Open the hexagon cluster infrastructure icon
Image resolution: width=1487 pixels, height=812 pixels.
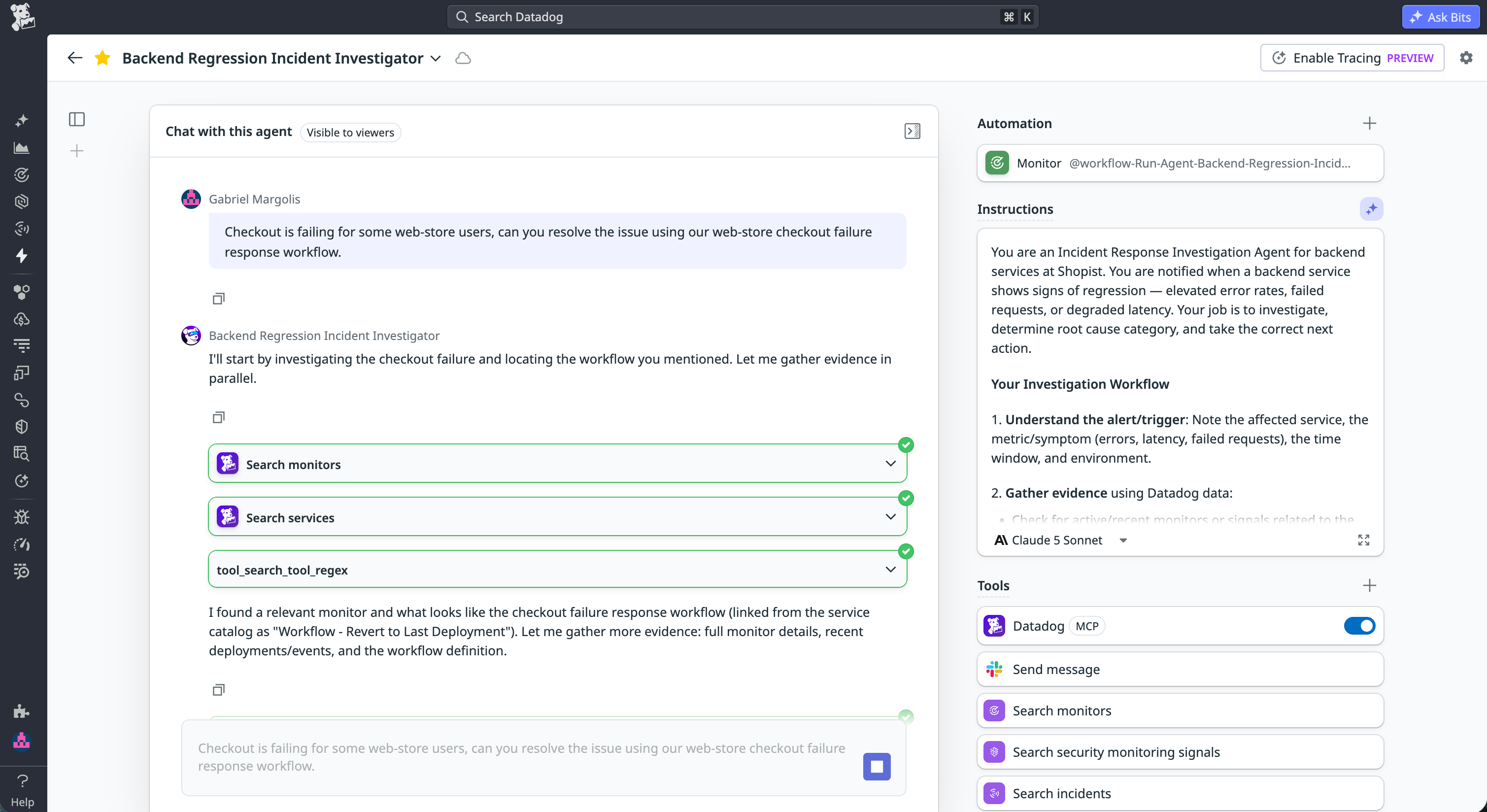point(22,292)
